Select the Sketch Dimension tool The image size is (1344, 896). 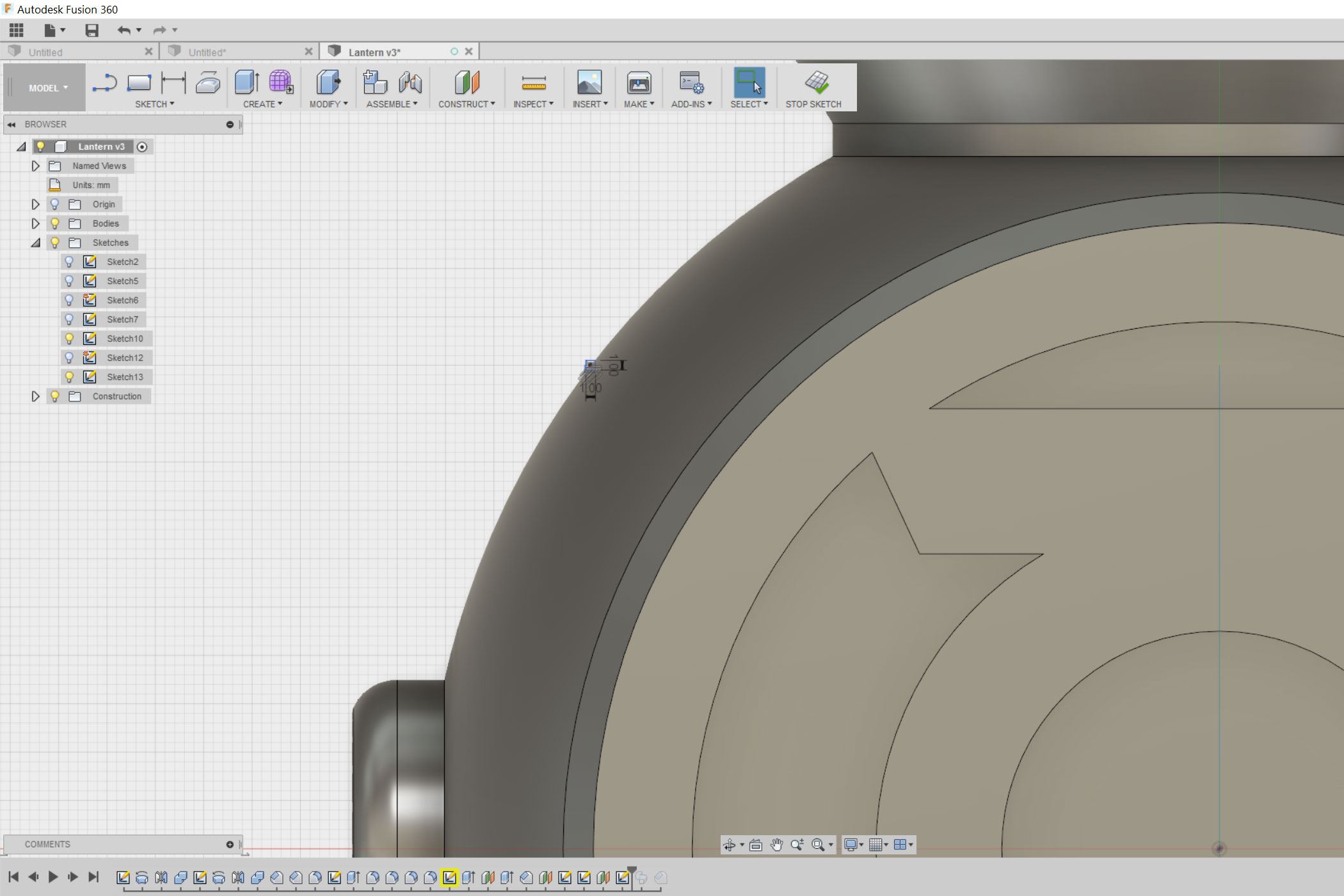173,83
